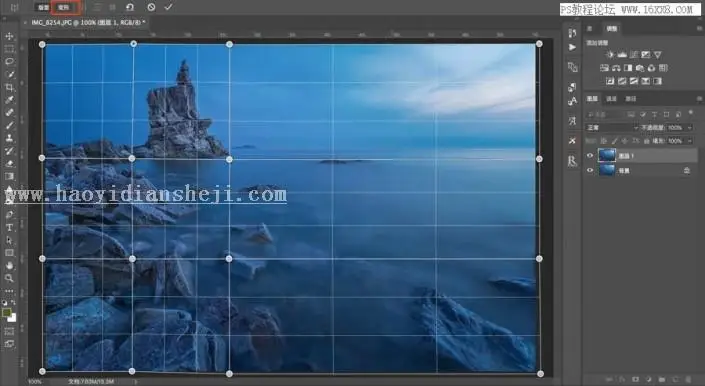Swap foreground and background colors
Viewport: 705px width, 386px height.
13,303
